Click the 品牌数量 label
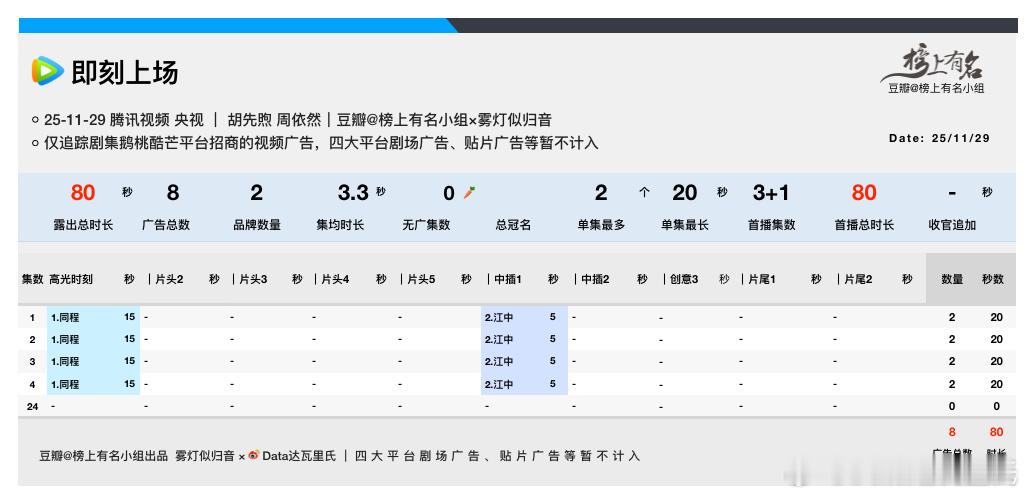The height and width of the screenshot is (497, 1028). click(x=257, y=225)
